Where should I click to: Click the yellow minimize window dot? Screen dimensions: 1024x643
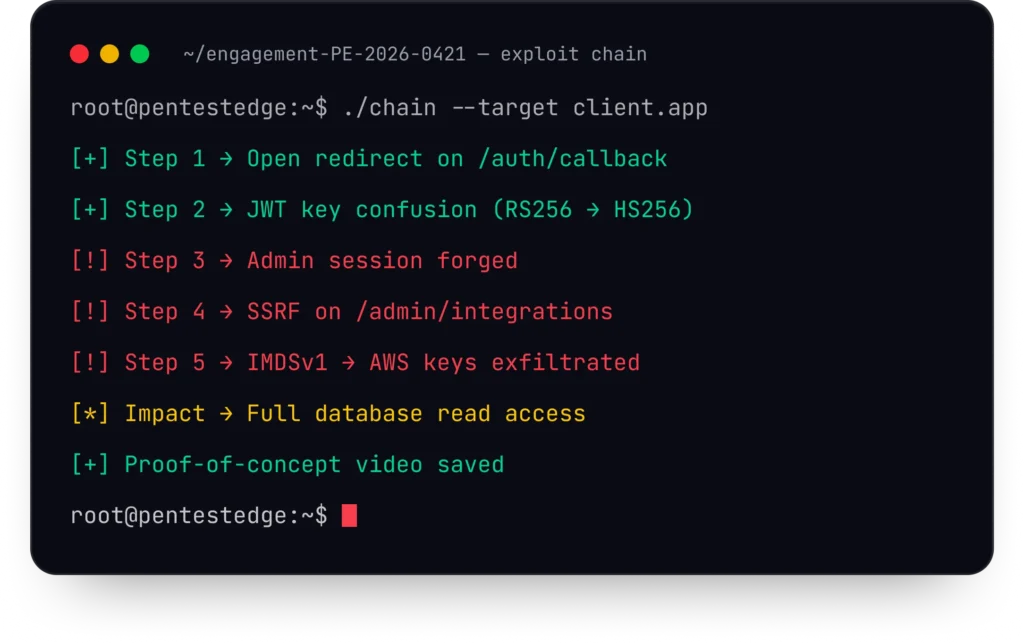[110, 54]
